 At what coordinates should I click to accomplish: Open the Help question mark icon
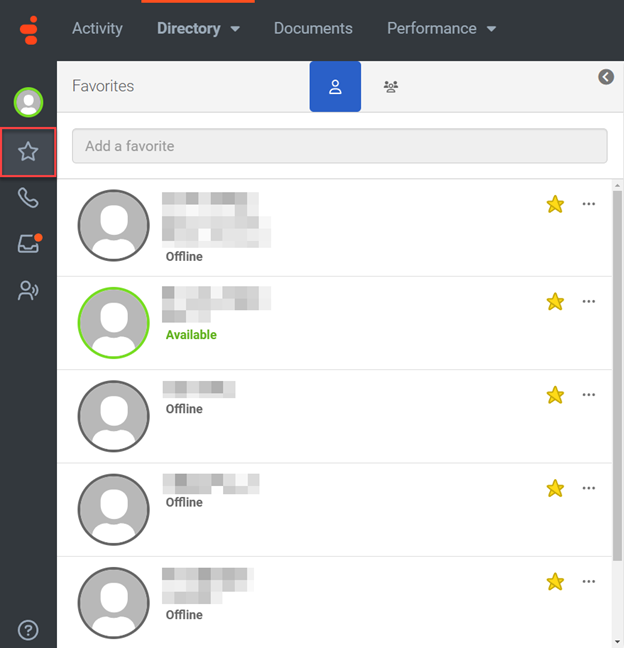tap(28, 630)
